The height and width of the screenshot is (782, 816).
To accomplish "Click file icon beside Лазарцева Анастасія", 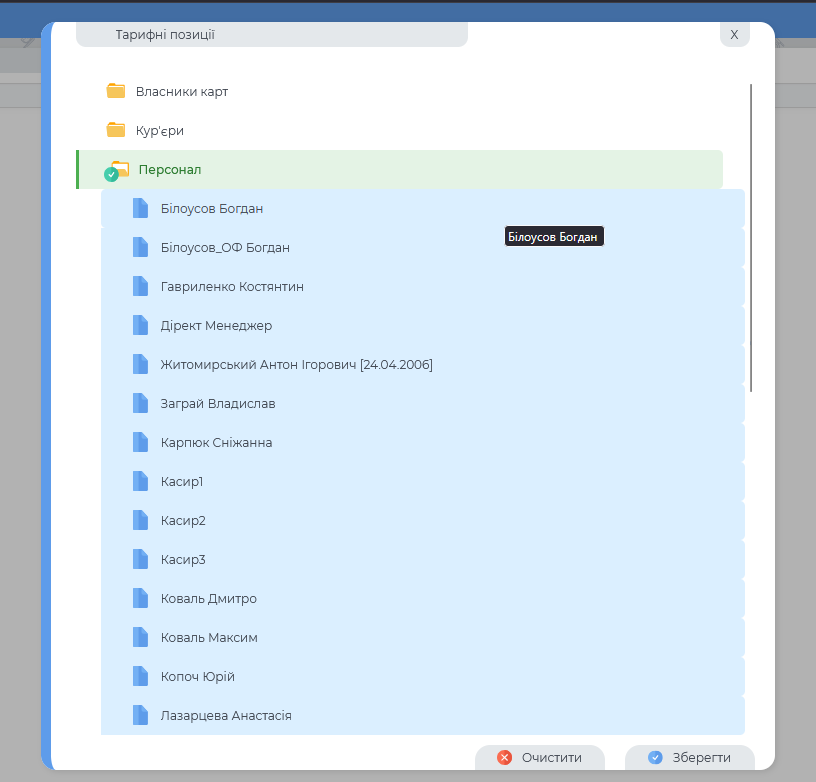I will point(140,715).
